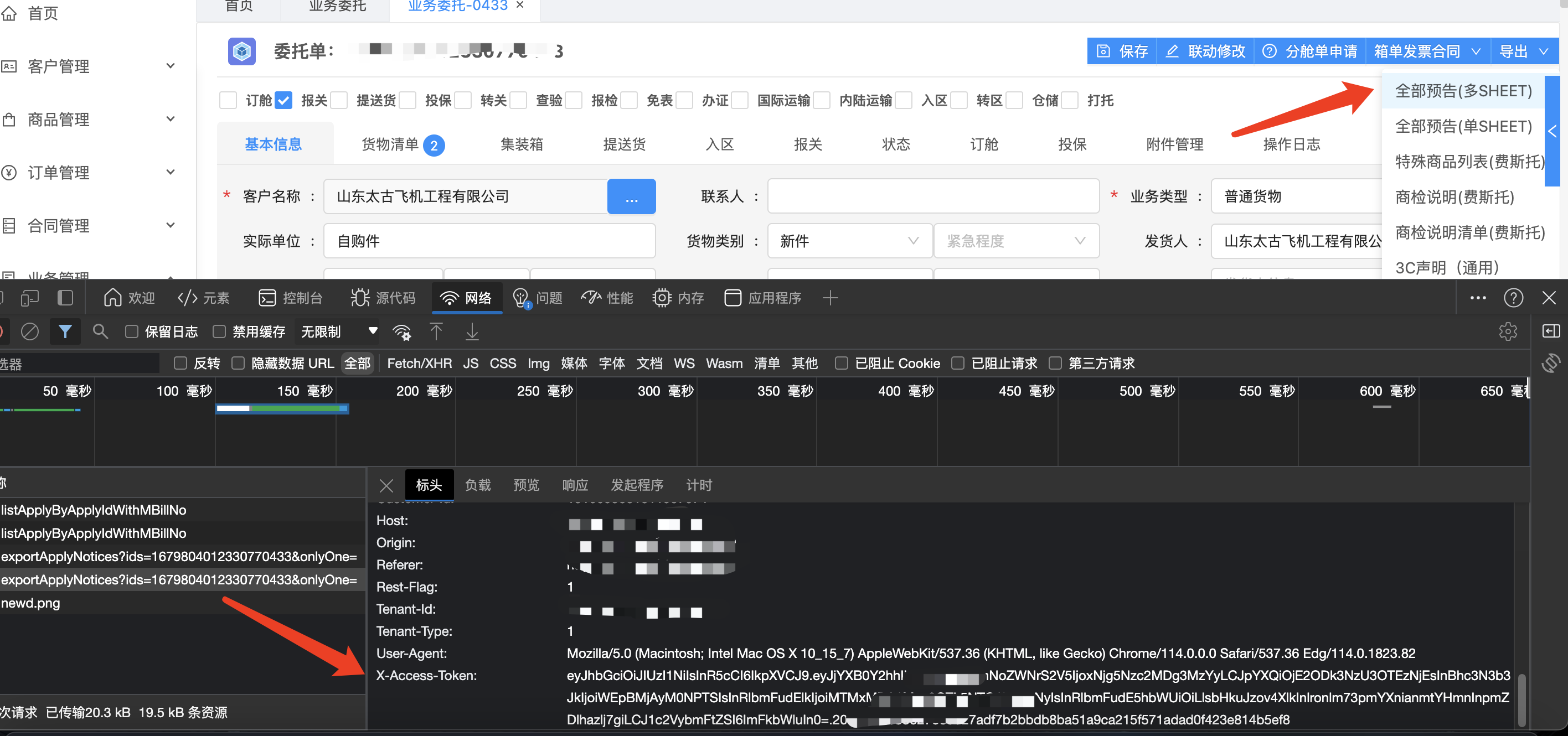This screenshot has height=736, width=1568.
Task: Switch to the Console panel
Action: tap(290, 297)
